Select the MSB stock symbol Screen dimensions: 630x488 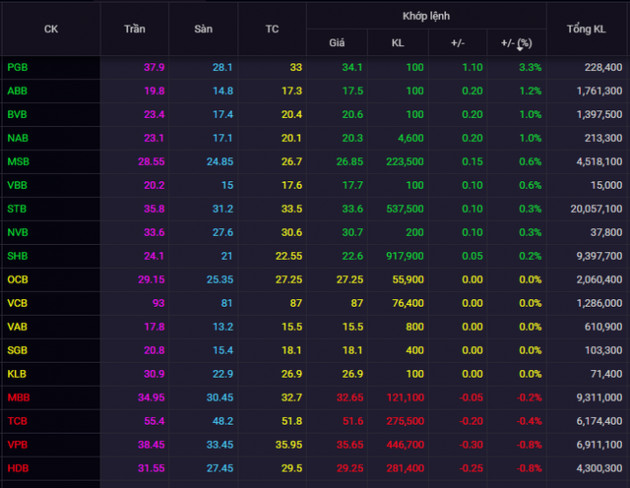[18, 161]
